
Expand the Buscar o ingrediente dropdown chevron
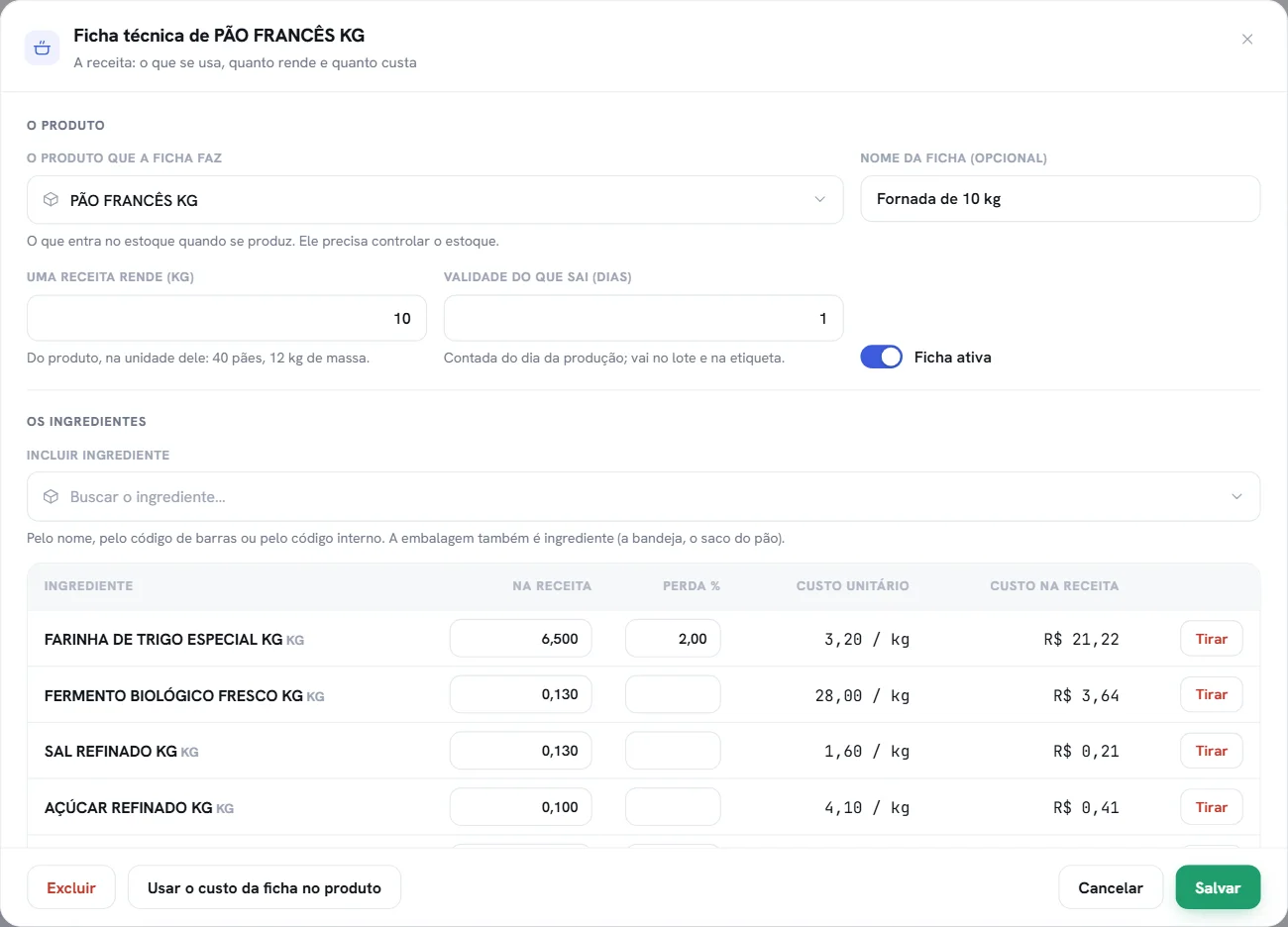(x=1236, y=497)
